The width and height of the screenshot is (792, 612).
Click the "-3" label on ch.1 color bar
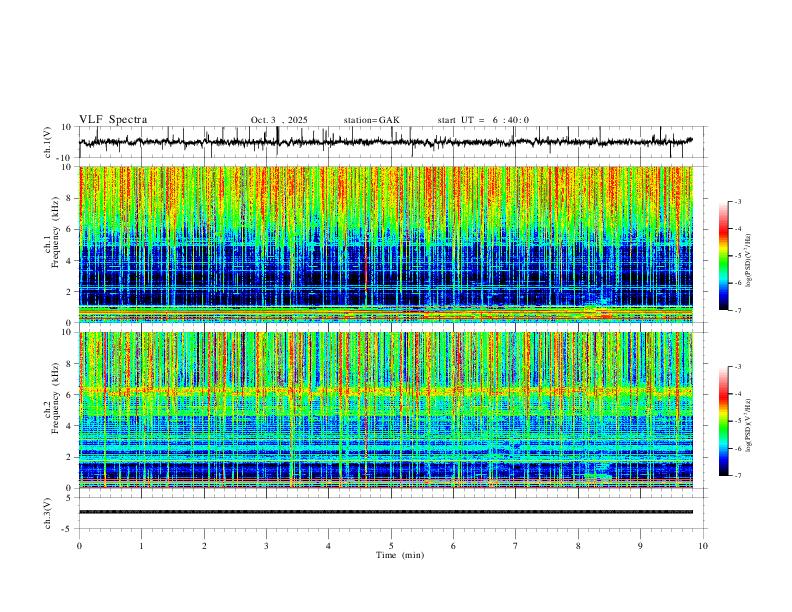pos(737,201)
